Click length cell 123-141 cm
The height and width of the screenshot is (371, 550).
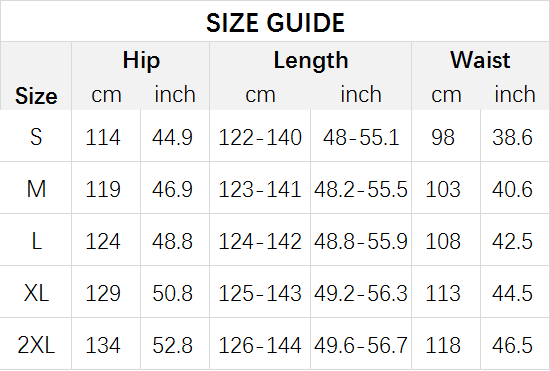(x=260, y=189)
